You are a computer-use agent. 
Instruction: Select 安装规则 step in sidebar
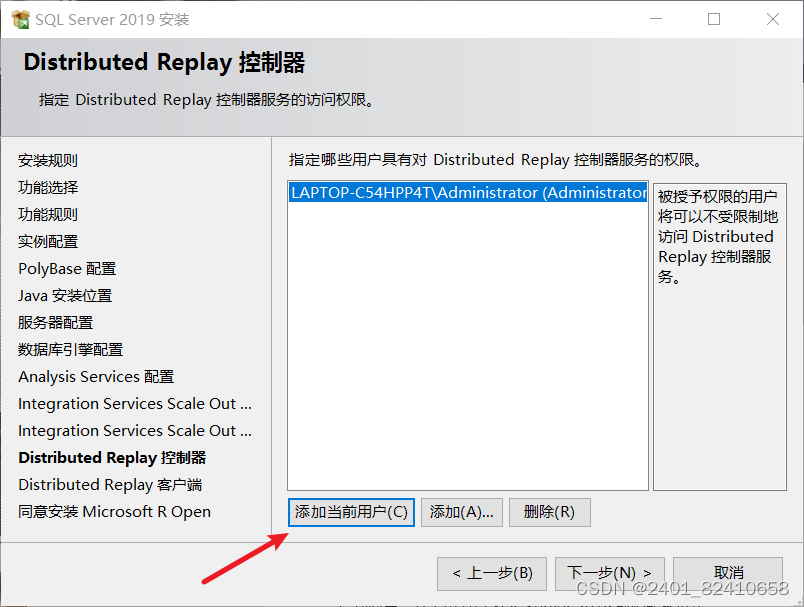point(48,160)
